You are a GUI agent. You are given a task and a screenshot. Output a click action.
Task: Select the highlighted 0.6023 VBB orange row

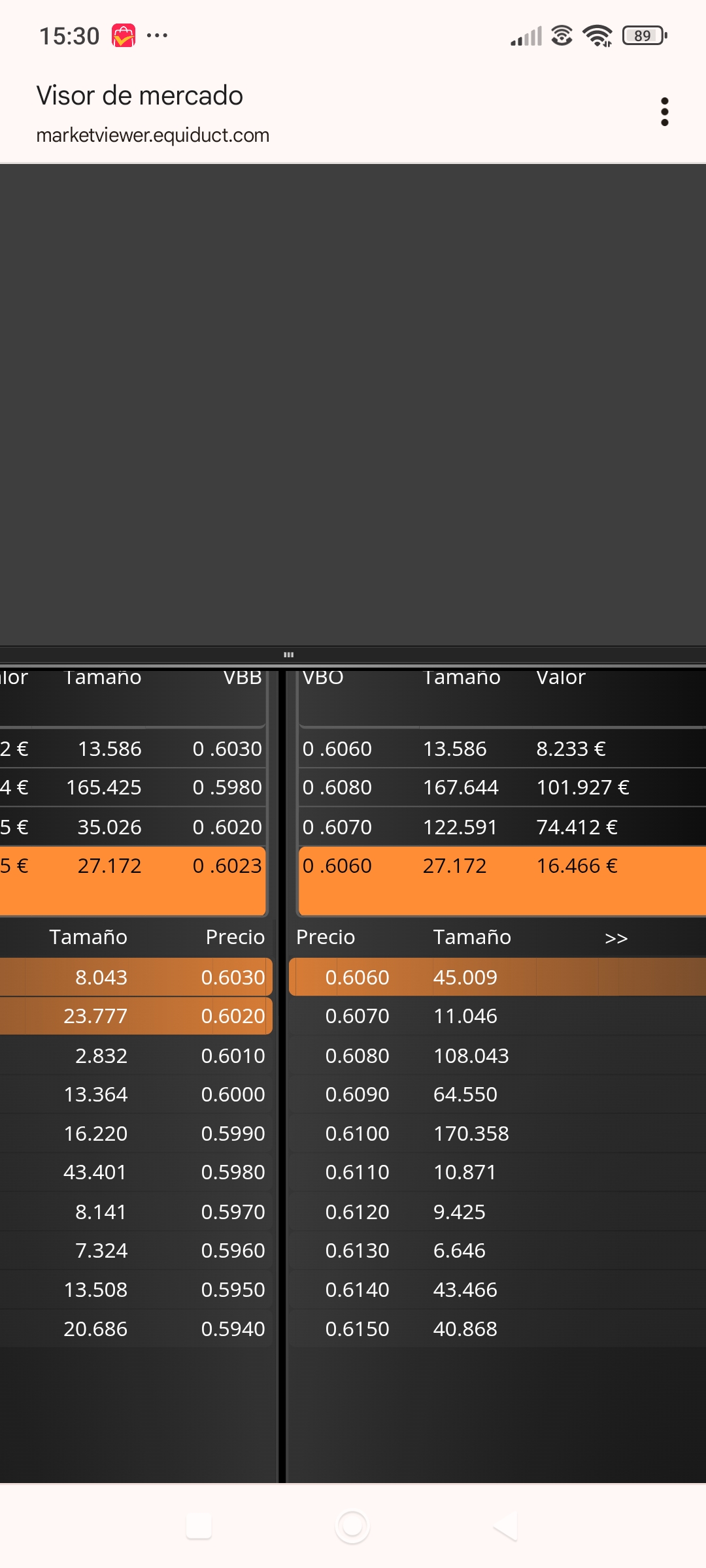point(133,881)
